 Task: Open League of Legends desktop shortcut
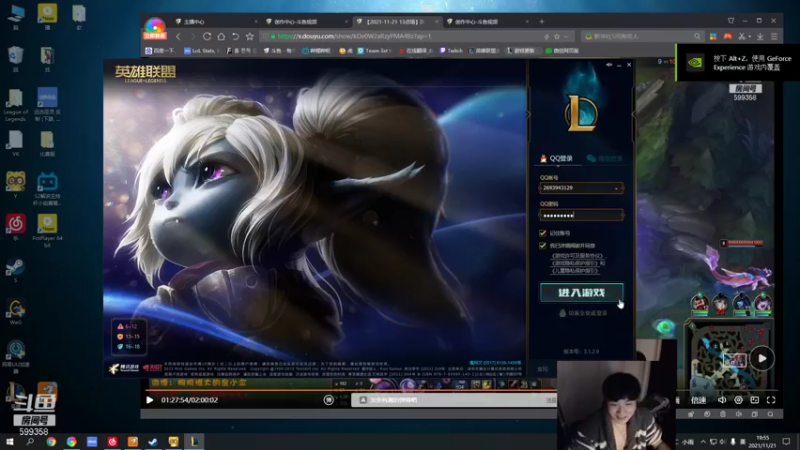[15, 105]
